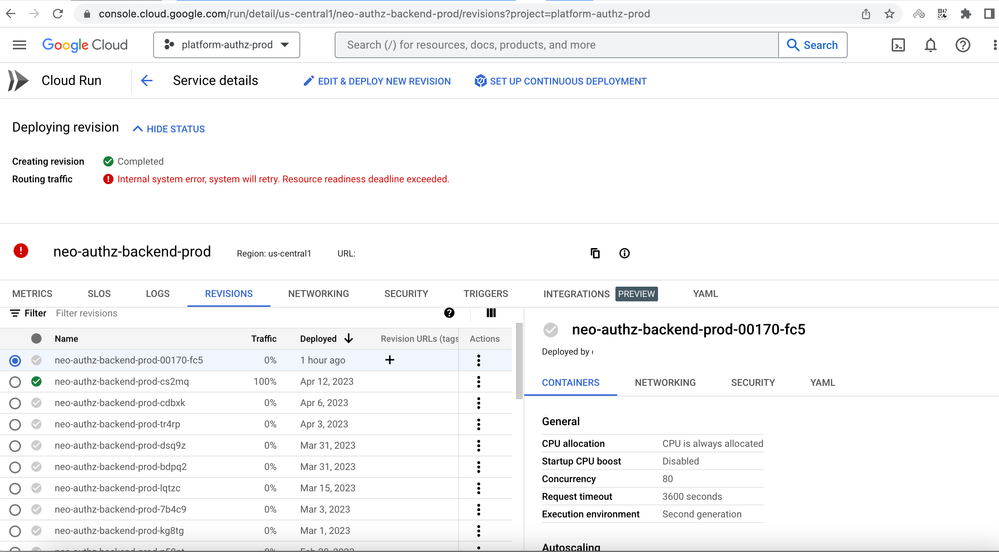Select revision name neo-authz-backend-prod-cs2mq
The width and height of the screenshot is (999, 552).
122,382
